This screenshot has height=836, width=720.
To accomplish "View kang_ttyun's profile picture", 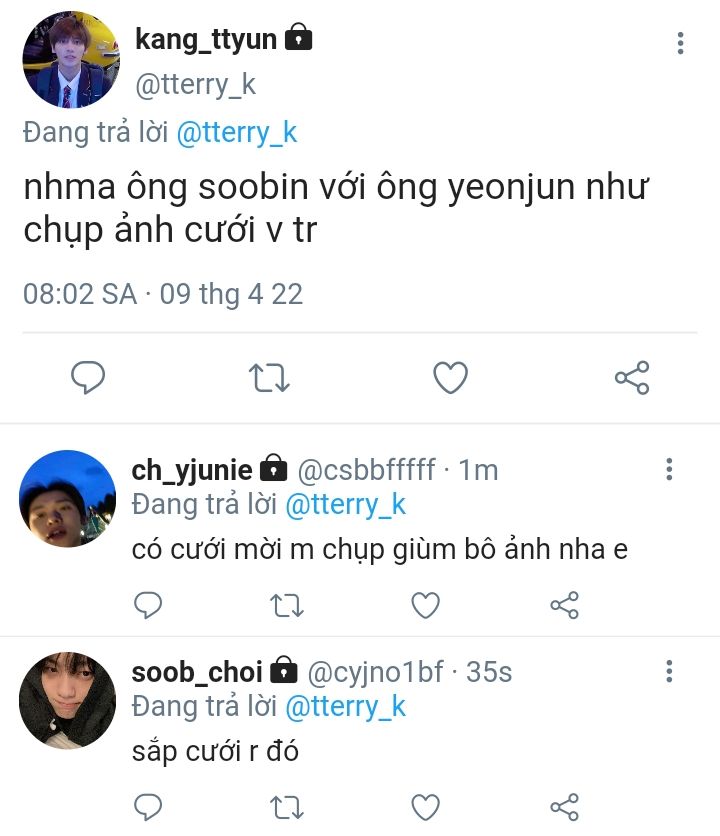I will pyautogui.click(x=71, y=59).
